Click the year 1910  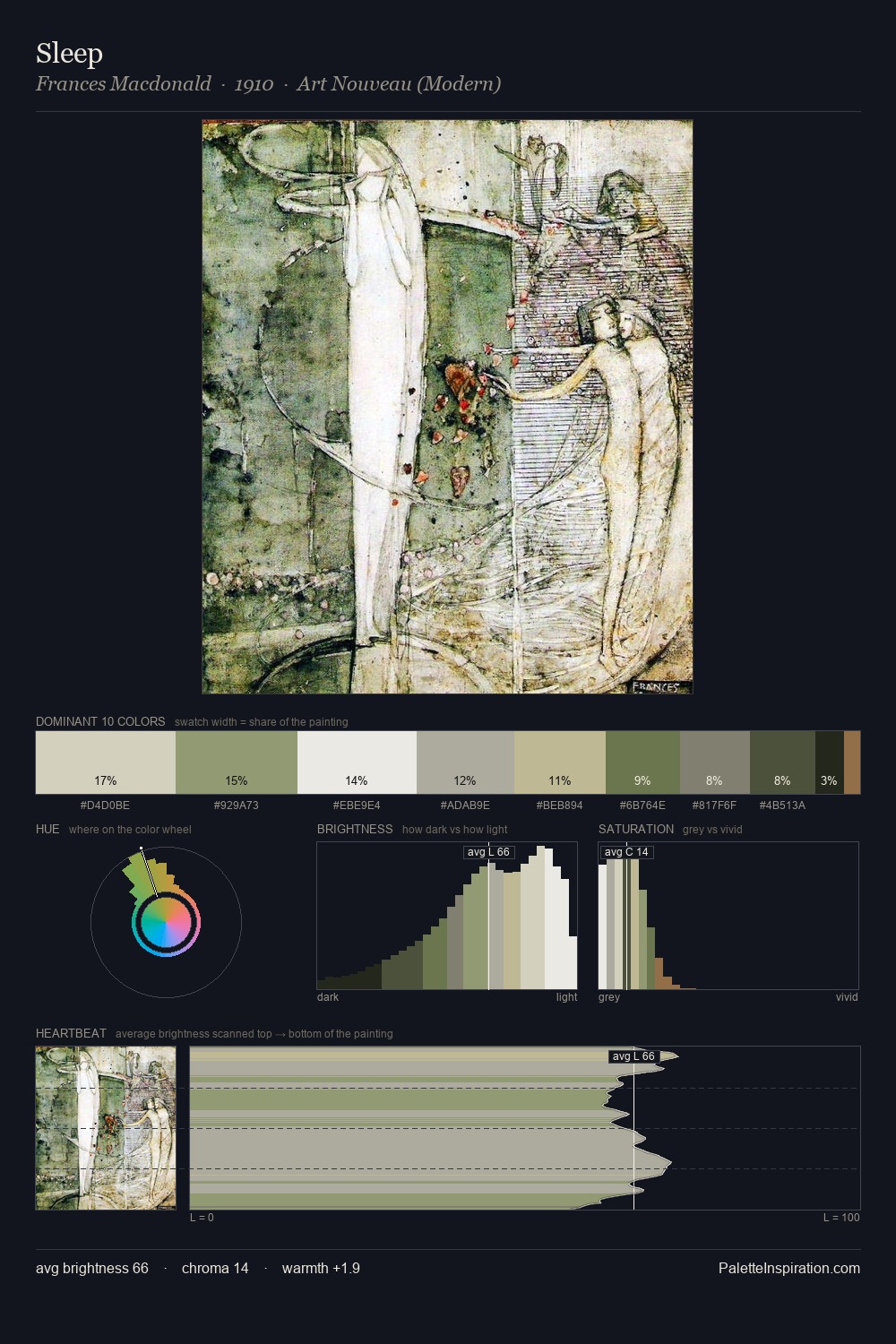tap(254, 83)
